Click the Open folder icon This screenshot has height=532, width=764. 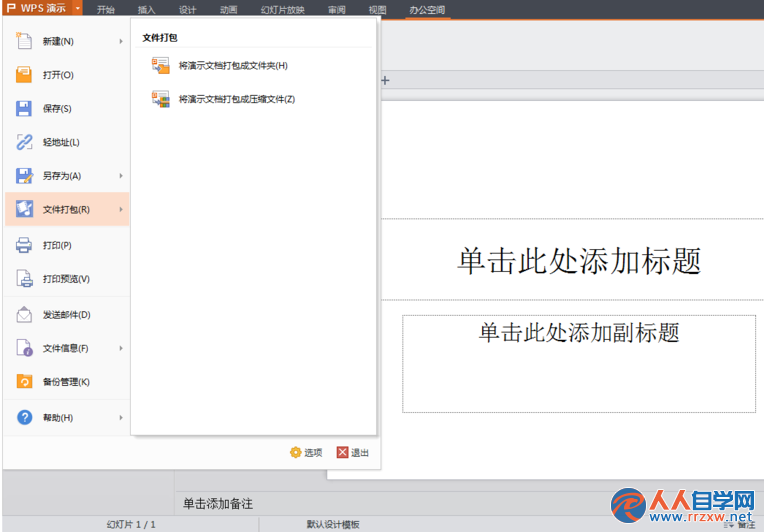pyautogui.click(x=23, y=75)
